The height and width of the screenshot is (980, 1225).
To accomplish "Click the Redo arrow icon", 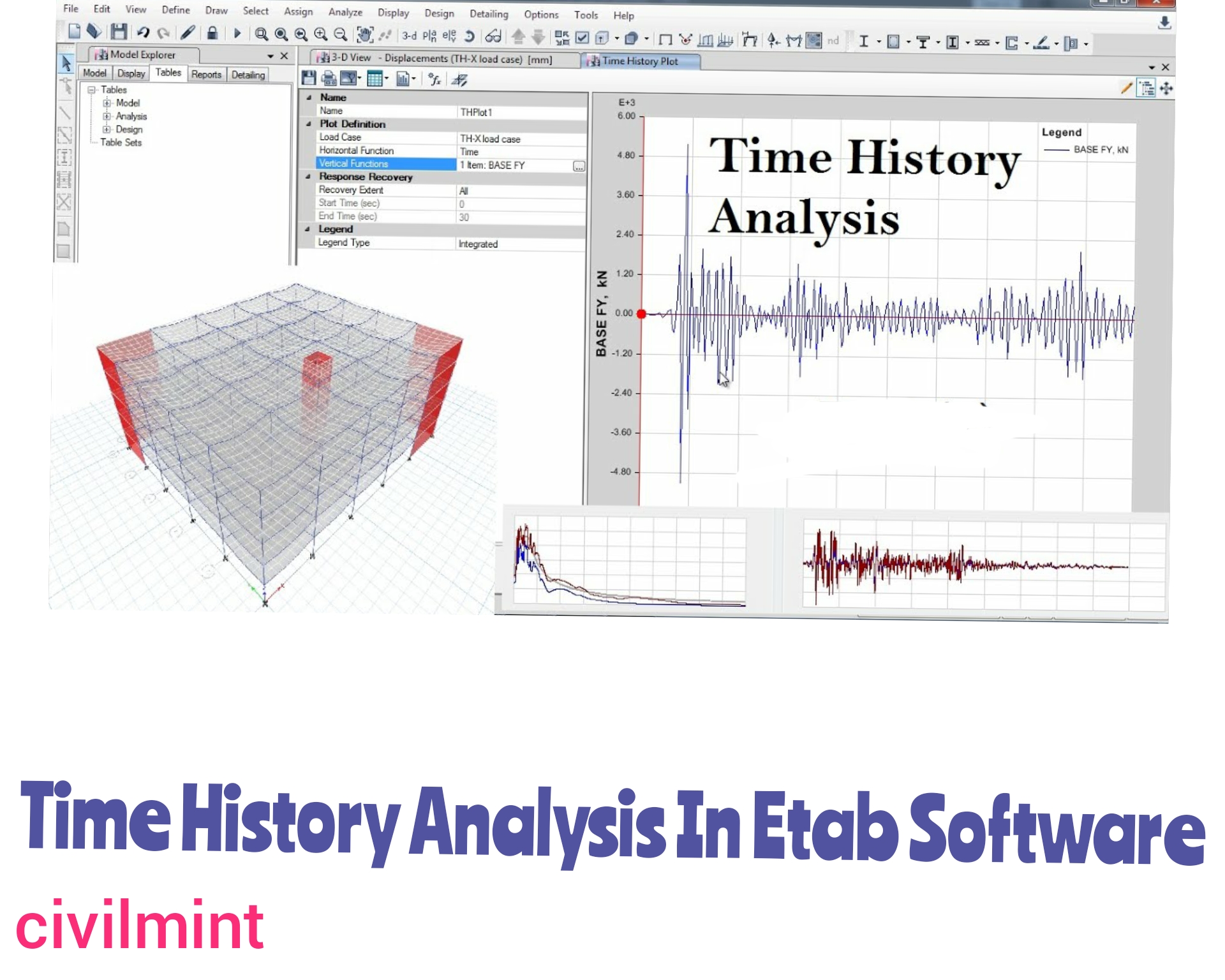I will pos(163,33).
